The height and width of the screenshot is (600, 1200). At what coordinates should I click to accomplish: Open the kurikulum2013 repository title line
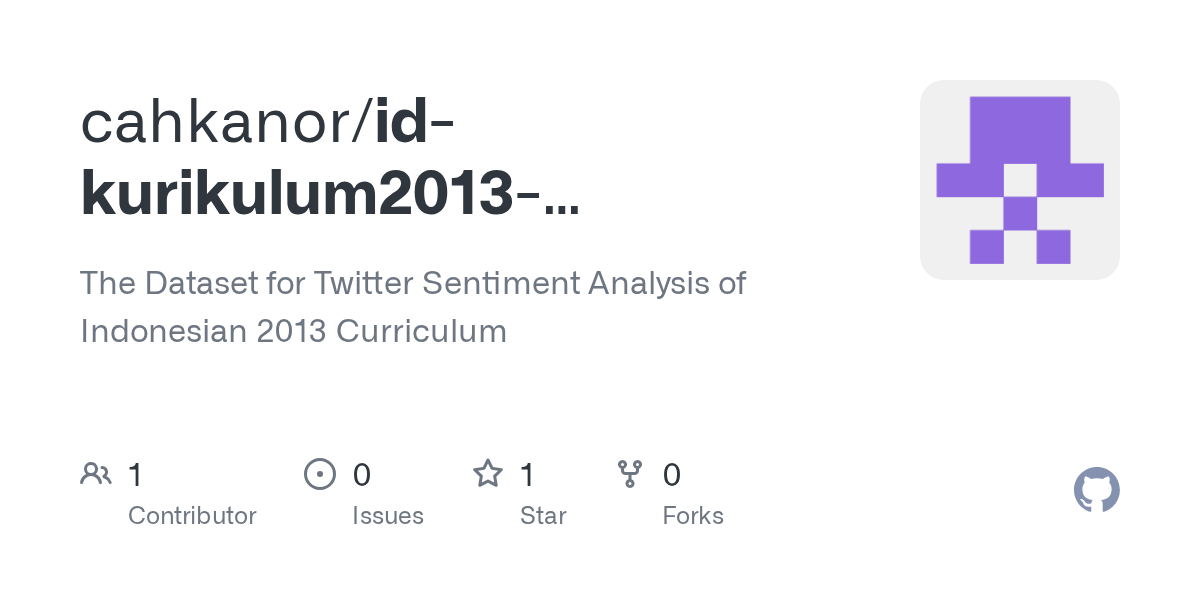click(330, 194)
